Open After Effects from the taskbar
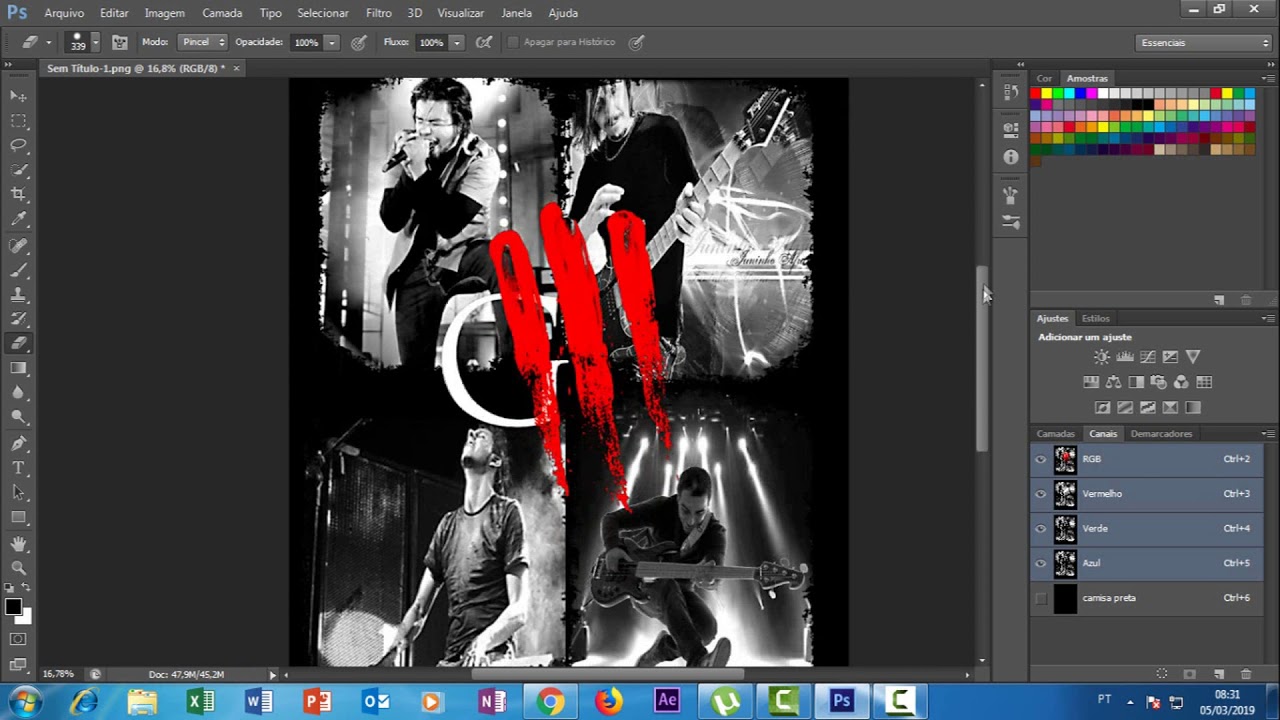Image resolution: width=1280 pixels, height=720 pixels. 667,702
